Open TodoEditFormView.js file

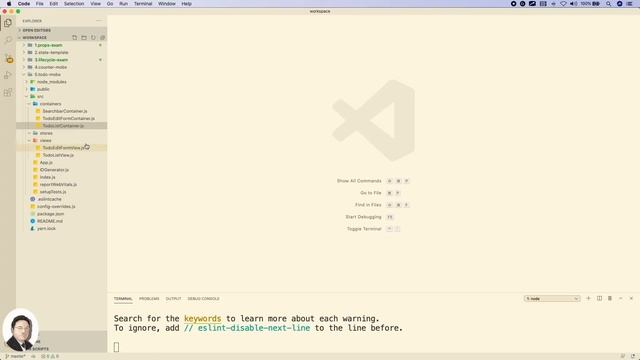coord(62,148)
